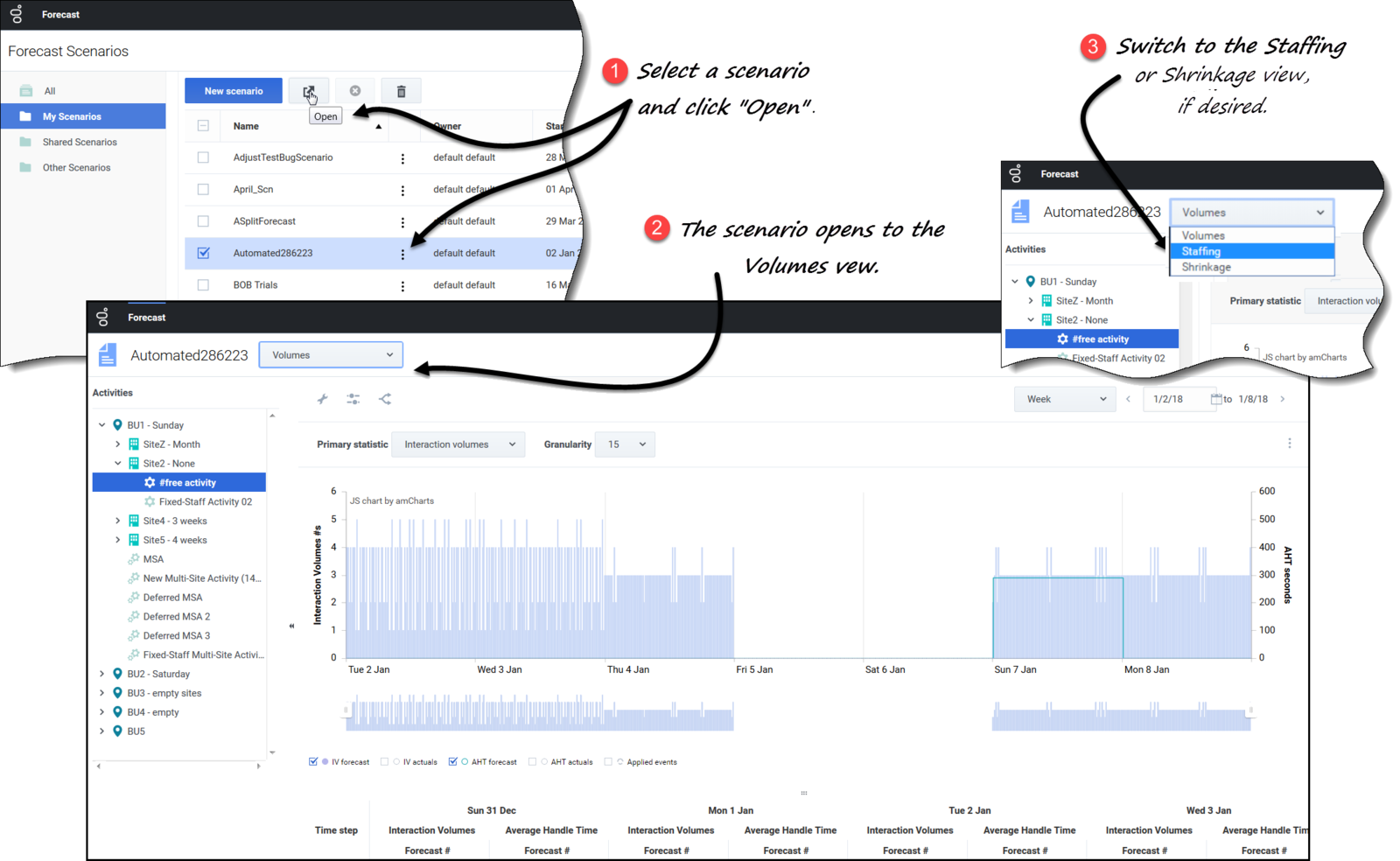The image size is (1400, 861).
Task: Open the row menu for AdjustTestBugScenario
Action: [x=402, y=158]
